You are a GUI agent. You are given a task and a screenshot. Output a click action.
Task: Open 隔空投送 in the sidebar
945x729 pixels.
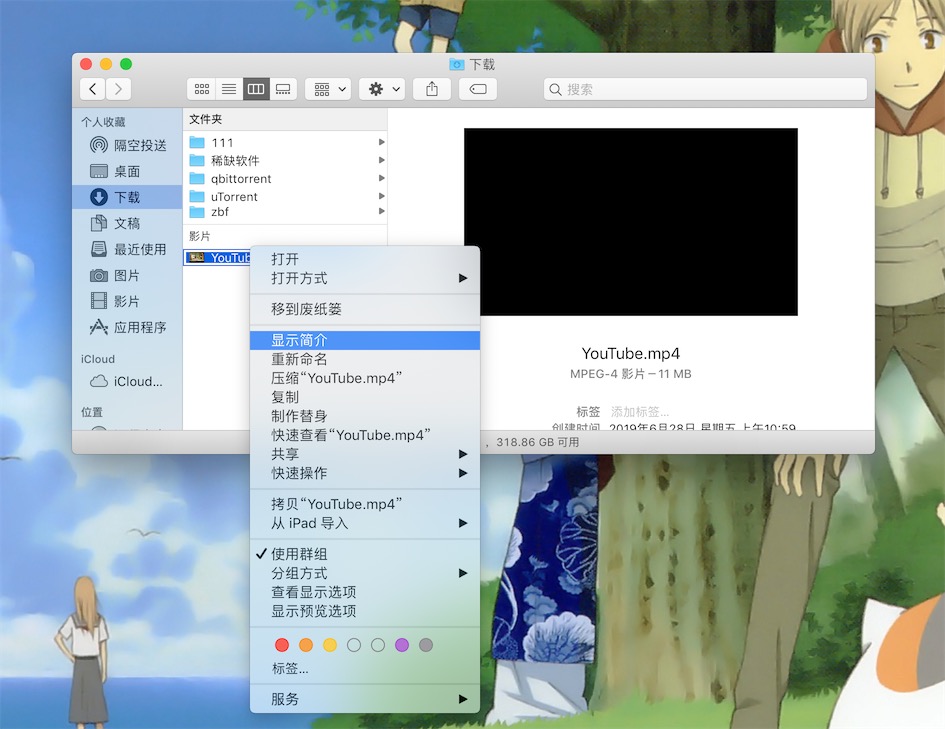point(127,145)
